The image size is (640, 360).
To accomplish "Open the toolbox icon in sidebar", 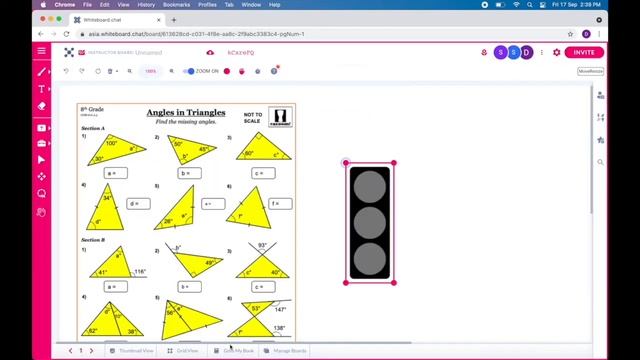I will click(42, 143).
